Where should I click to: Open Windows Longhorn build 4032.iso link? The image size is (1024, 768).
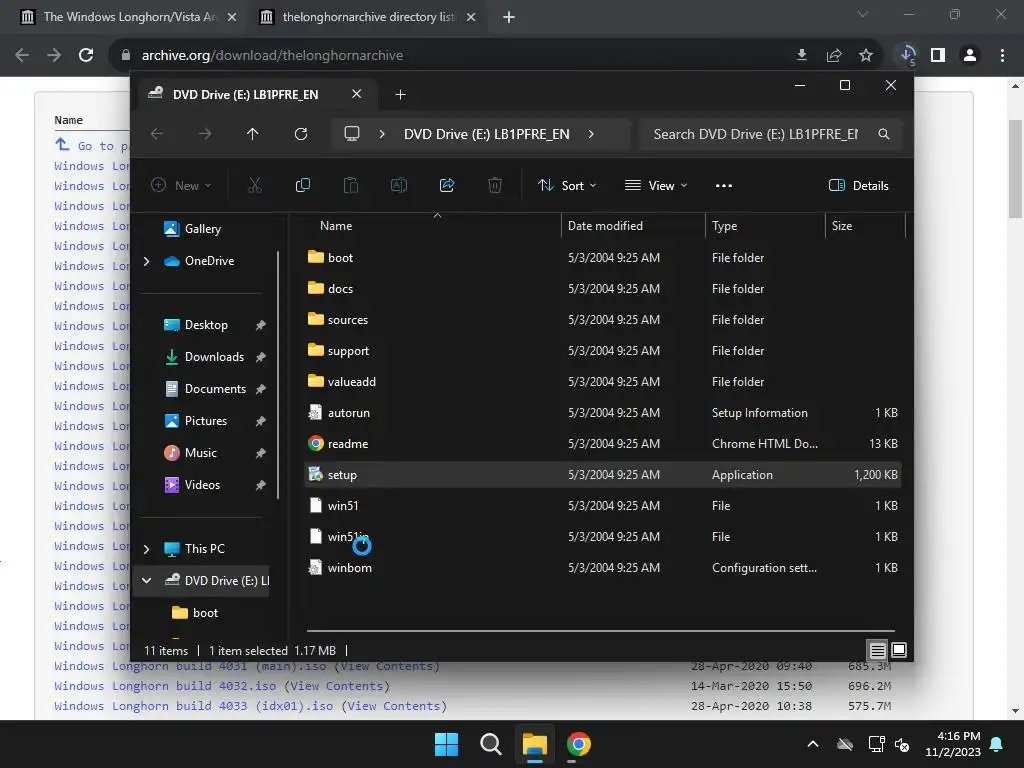coord(165,686)
